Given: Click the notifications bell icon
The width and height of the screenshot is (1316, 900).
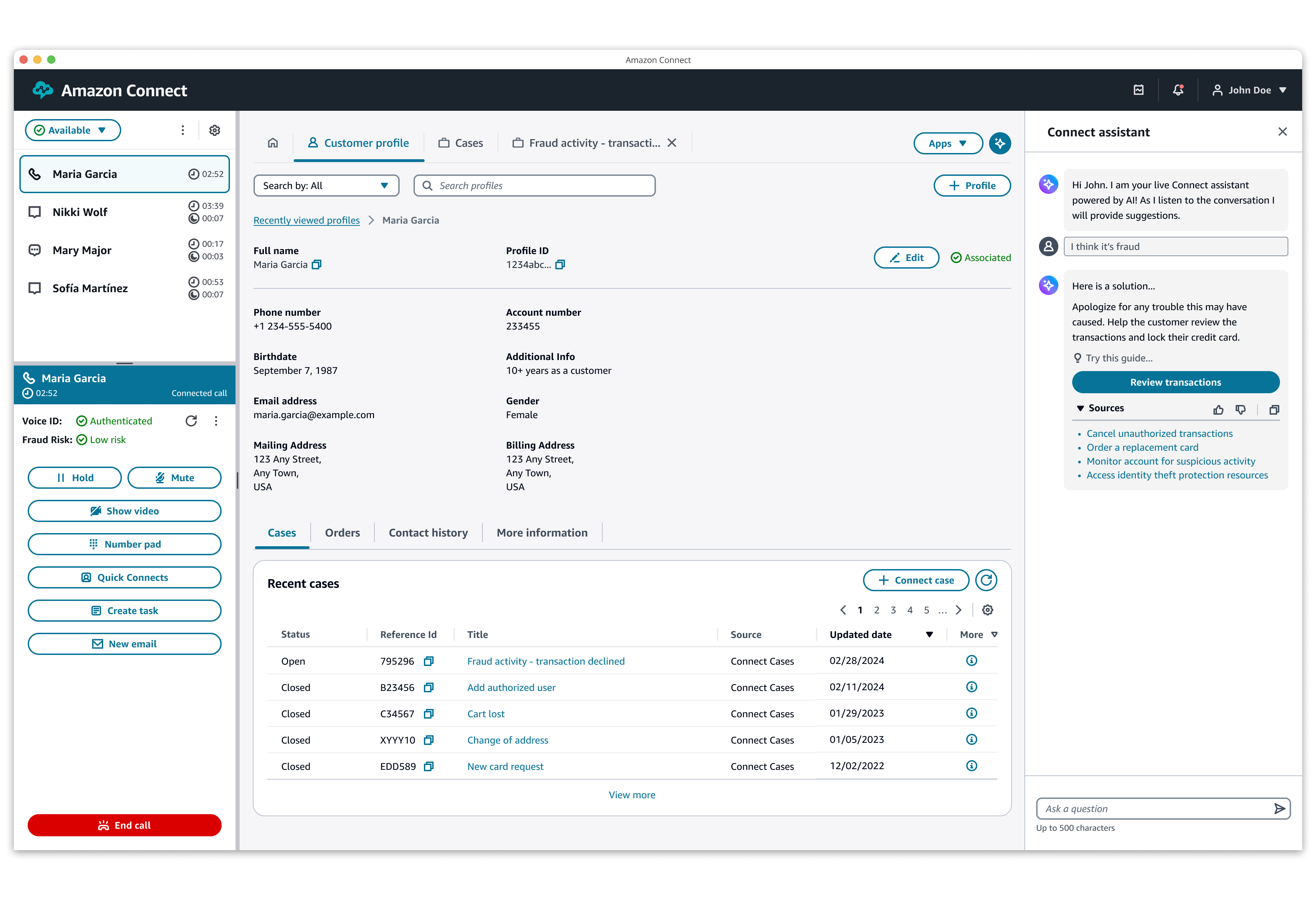Looking at the screenshot, I should (1178, 90).
